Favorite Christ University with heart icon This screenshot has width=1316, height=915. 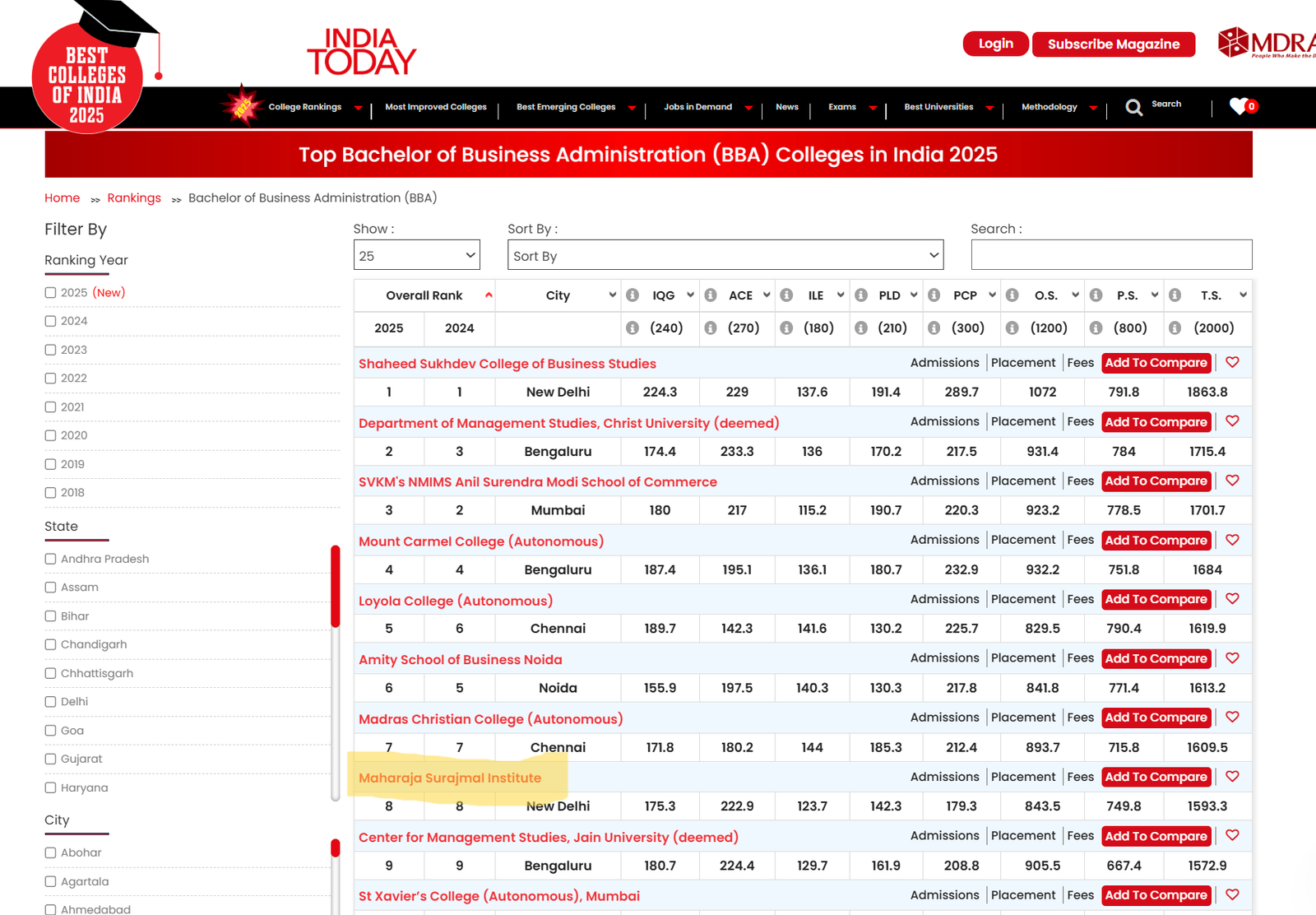(x=1232, y=421)
